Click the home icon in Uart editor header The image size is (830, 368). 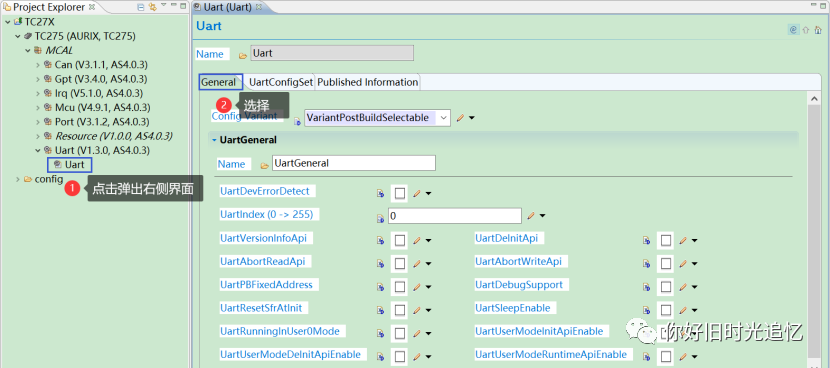pos(818,30)
